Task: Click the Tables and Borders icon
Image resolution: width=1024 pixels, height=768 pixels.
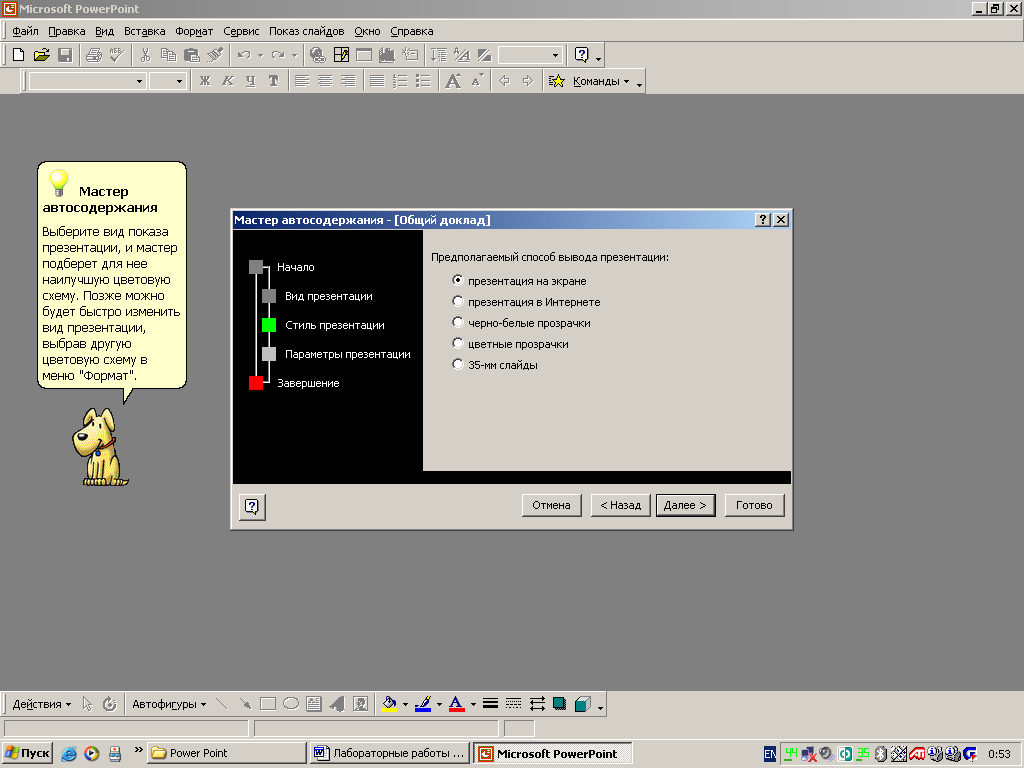Action: click(x=341, y=55)
